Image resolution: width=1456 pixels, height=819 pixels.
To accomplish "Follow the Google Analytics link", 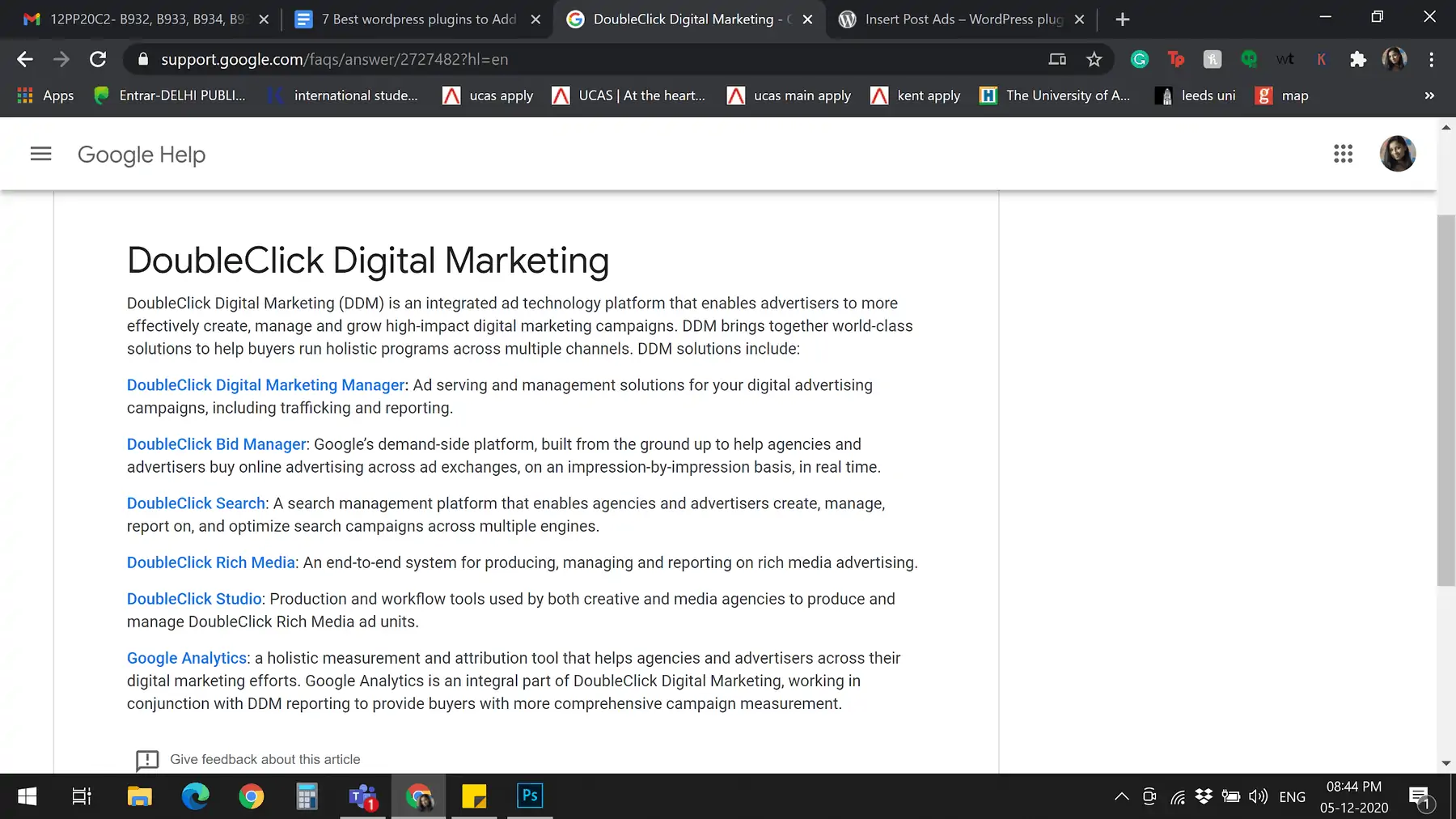I will tap(187, 658).
